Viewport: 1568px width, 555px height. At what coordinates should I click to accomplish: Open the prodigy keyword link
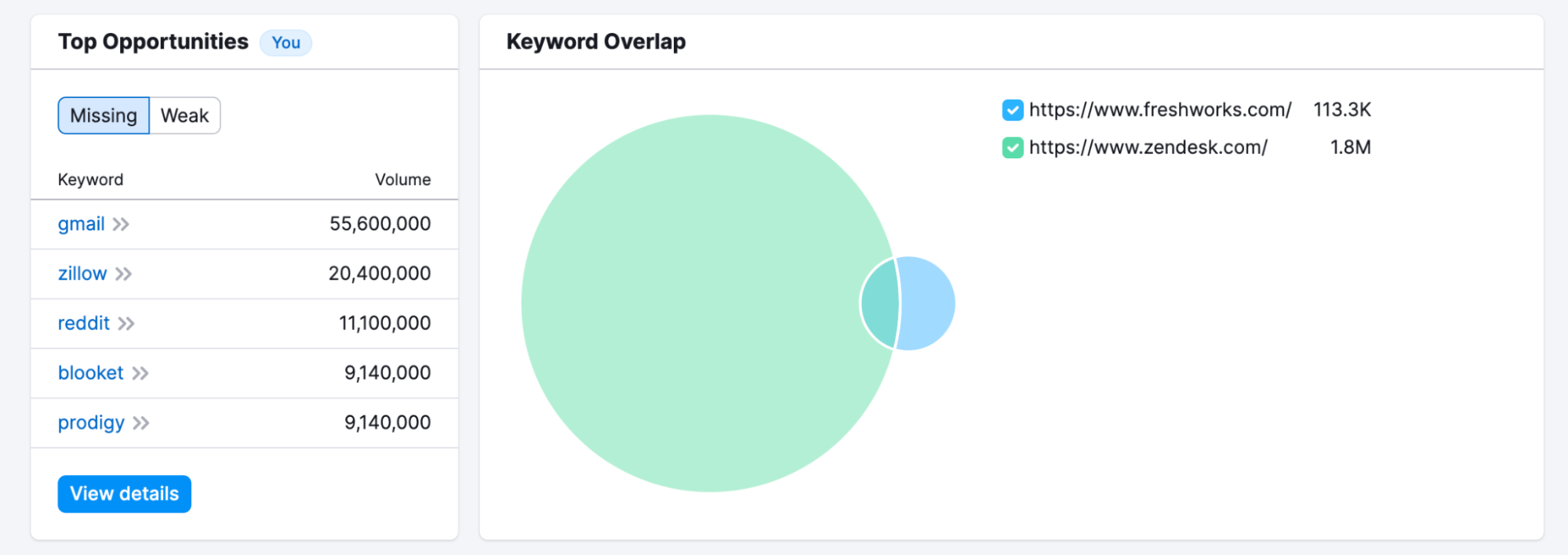(x=91, y=423)
